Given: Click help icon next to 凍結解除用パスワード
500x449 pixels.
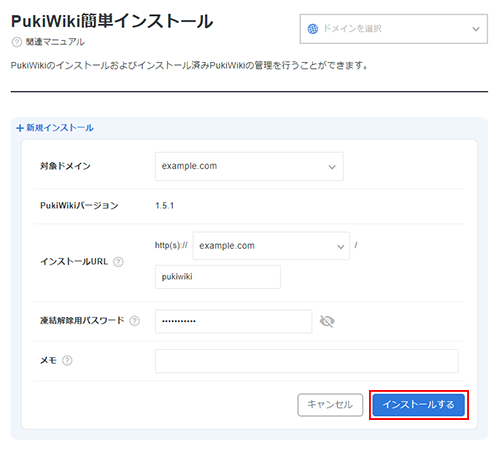Looking at the screenshot, I should (x=135, y=321).
